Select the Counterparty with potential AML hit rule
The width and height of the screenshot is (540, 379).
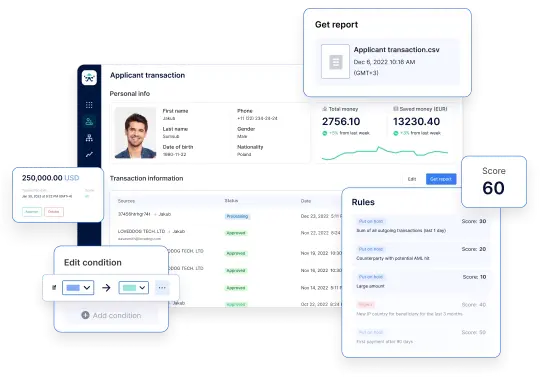click(x=421, y=254)
